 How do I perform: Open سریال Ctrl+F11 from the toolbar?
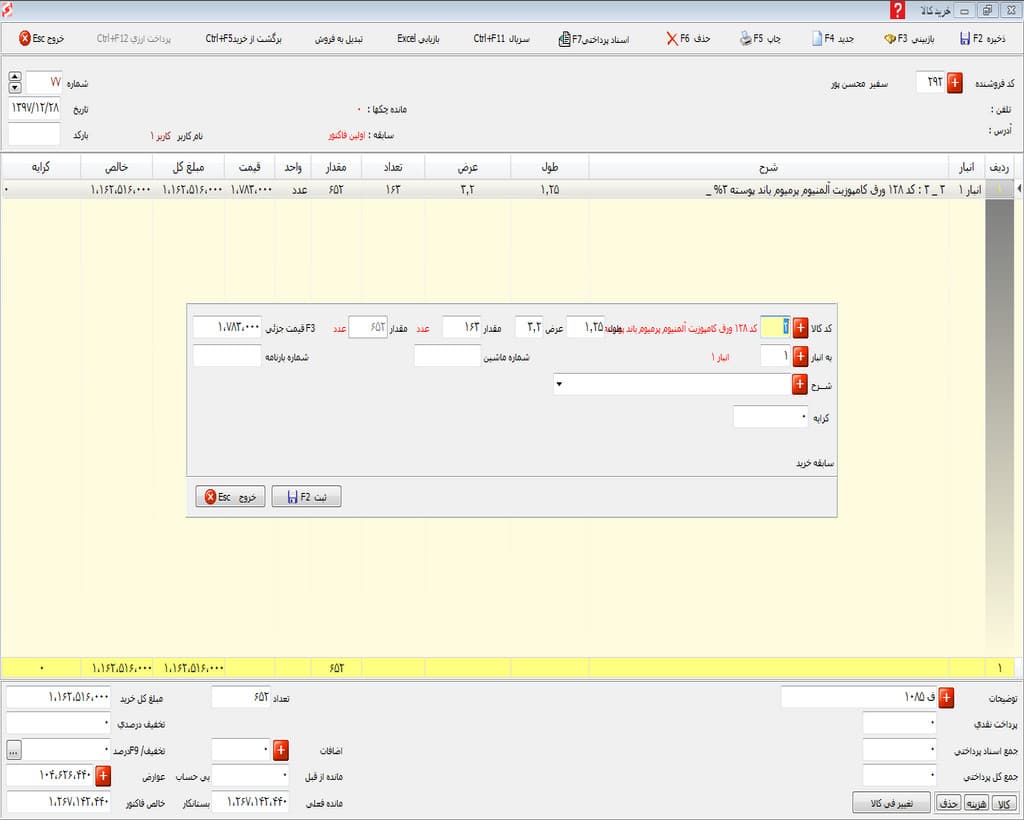pyautogui.click(x=501, y=39)
